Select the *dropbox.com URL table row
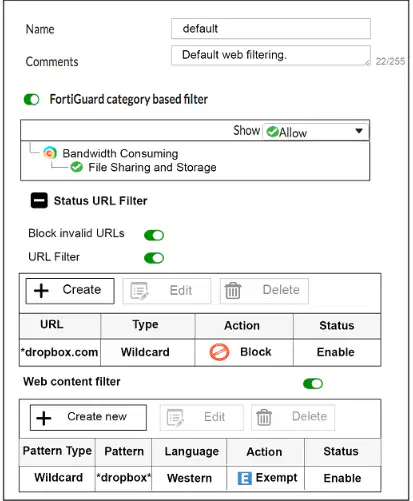The width and height of the screenshot is (413, 501). [x=200, y=352]
